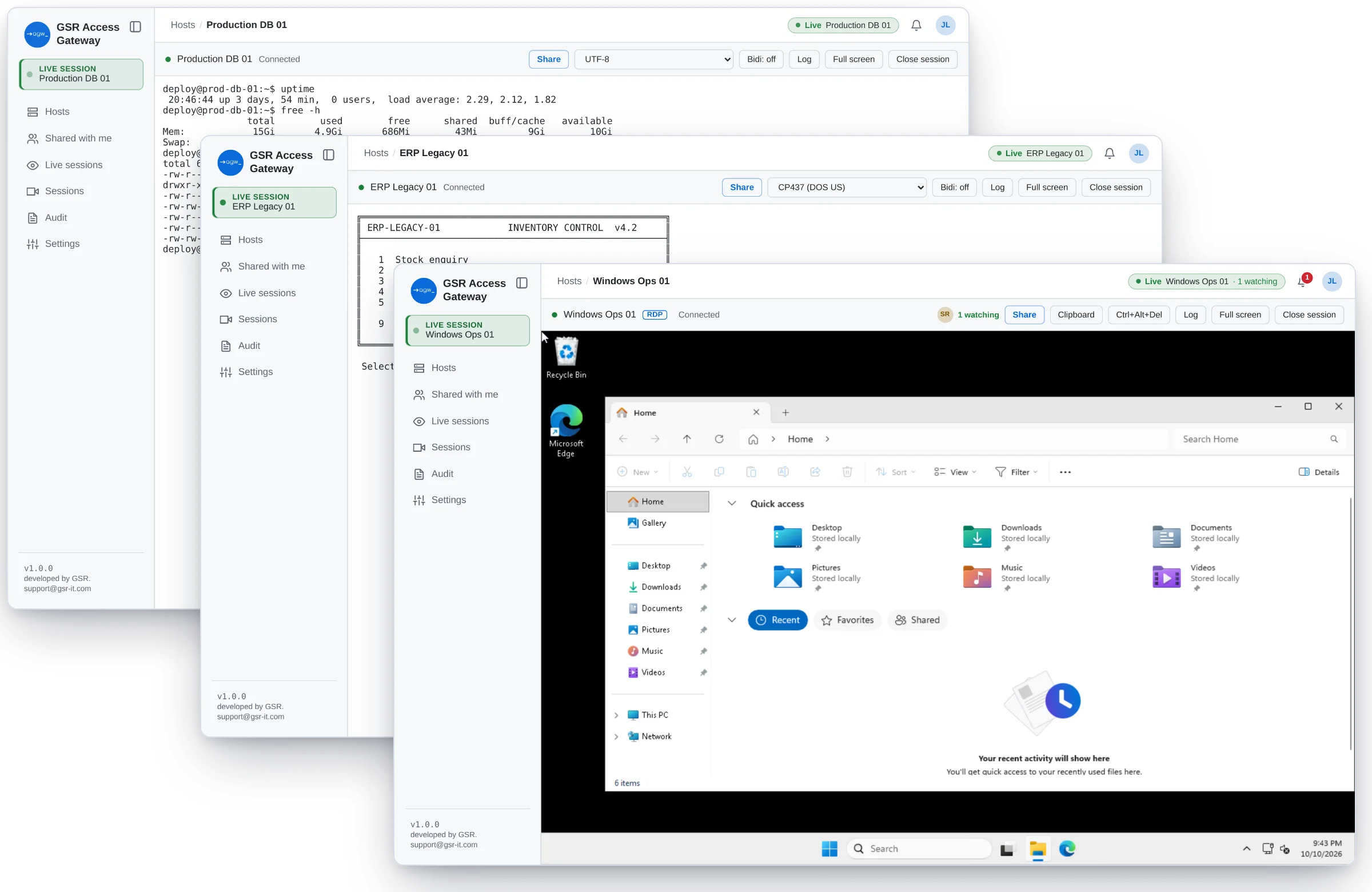Select Gallery in Explorer navigation pane
The width and height of the screenshot is (1372, 892).
(653, 523)
